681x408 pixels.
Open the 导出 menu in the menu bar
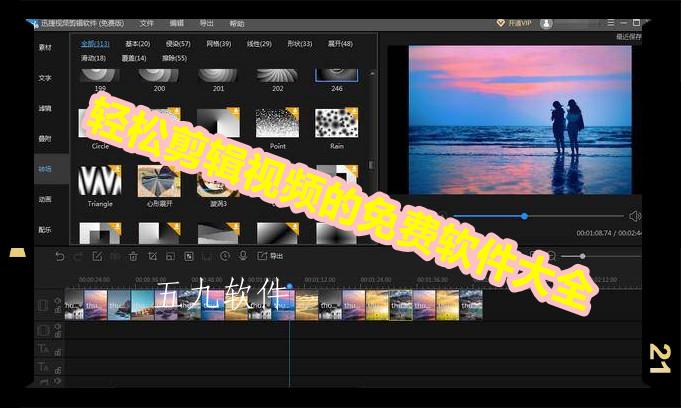click(206, 22)
